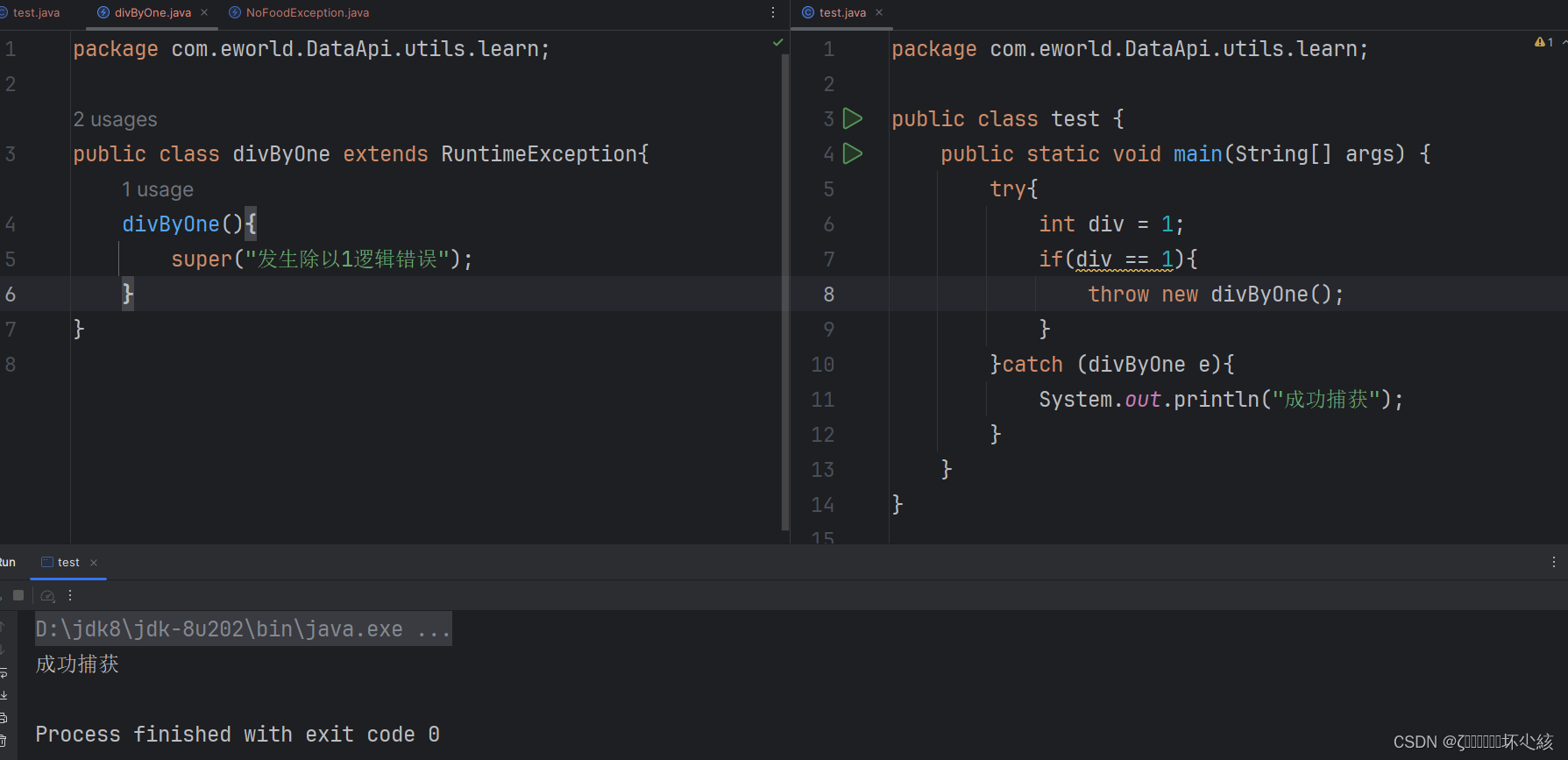The height and width of the screenshot is (760, 1568).
Task: Click line number 8 in right editor gutter
Action: click(828, 295)
